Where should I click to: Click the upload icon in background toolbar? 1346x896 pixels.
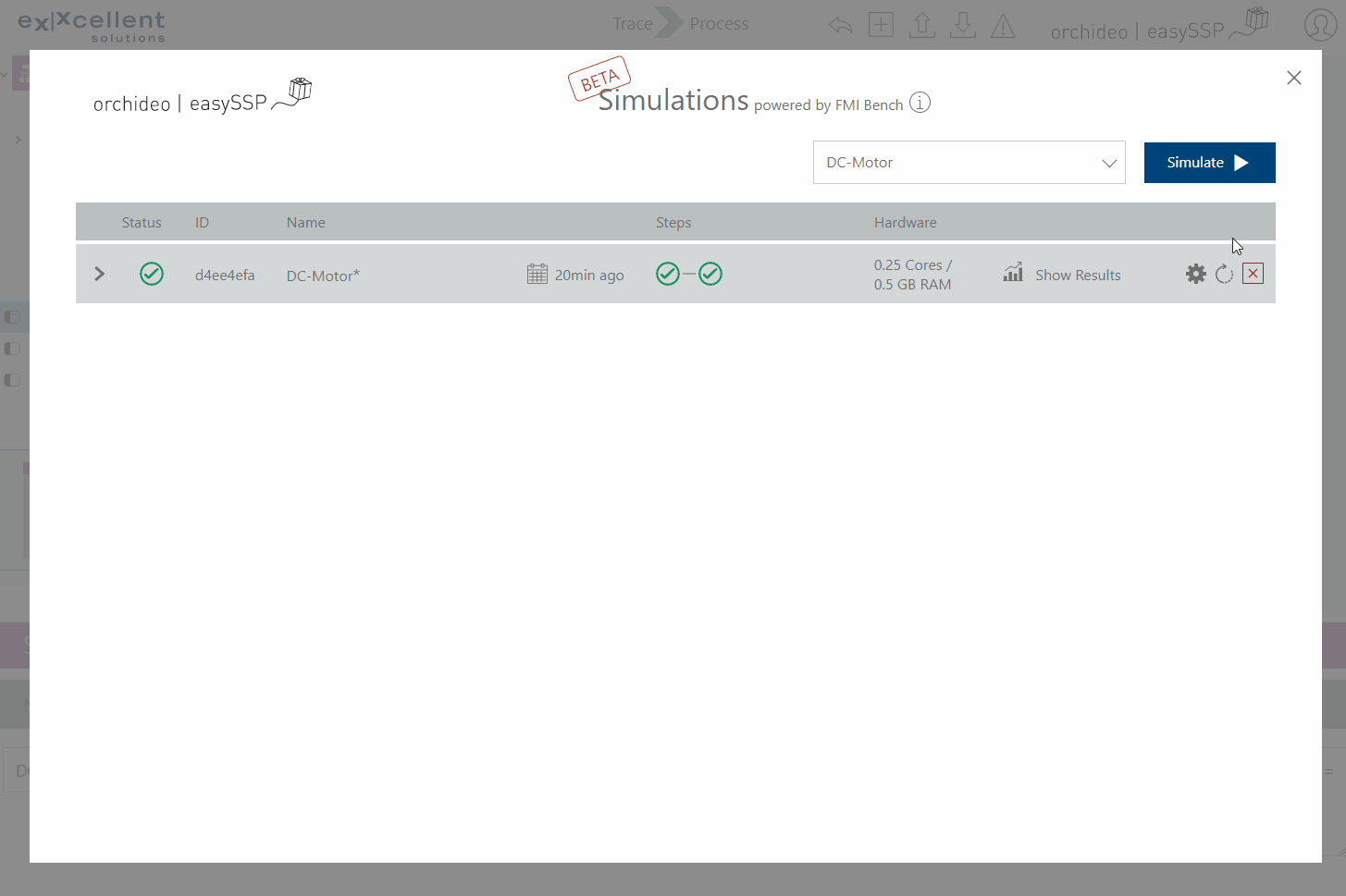(x=922, y=25)
